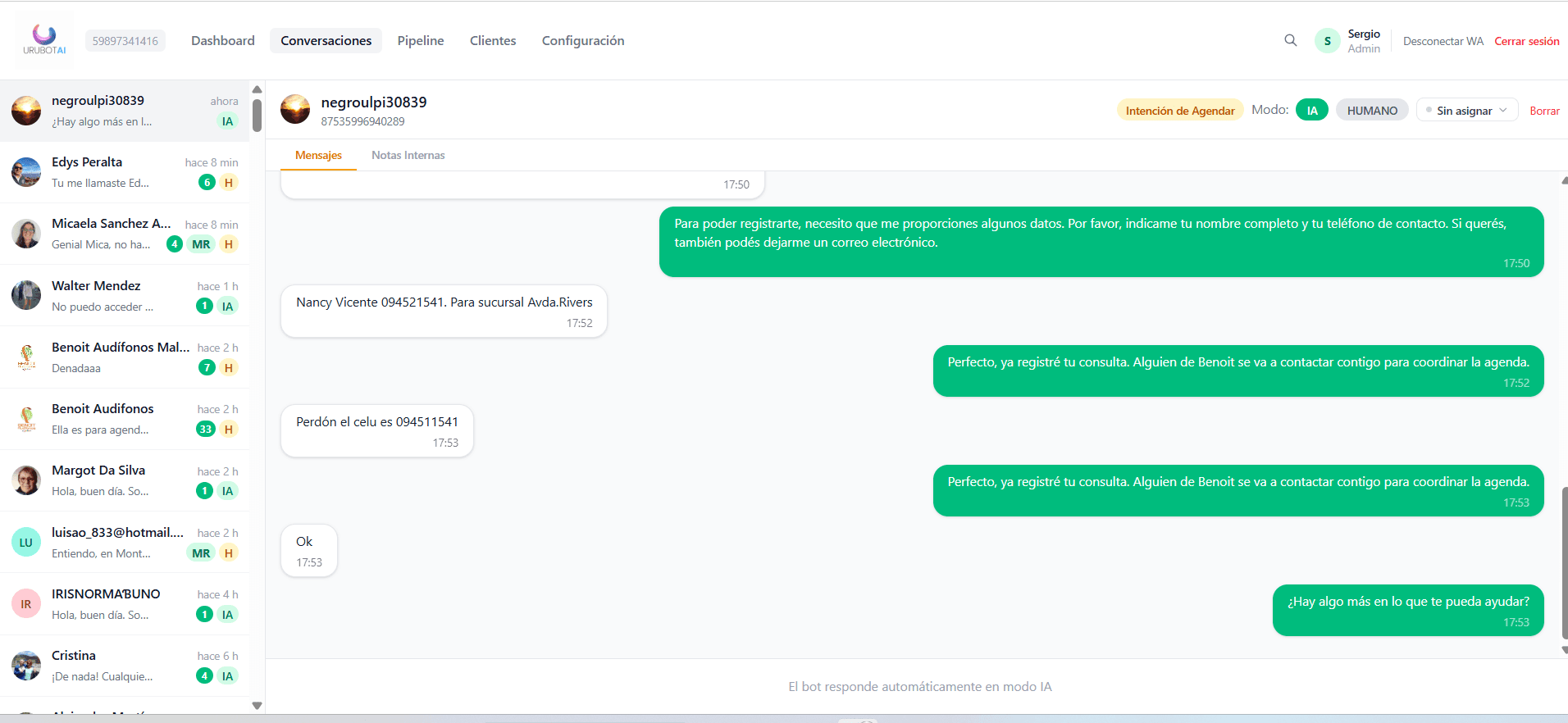Click unread badge 4 on Cristina

click(204, 675)
